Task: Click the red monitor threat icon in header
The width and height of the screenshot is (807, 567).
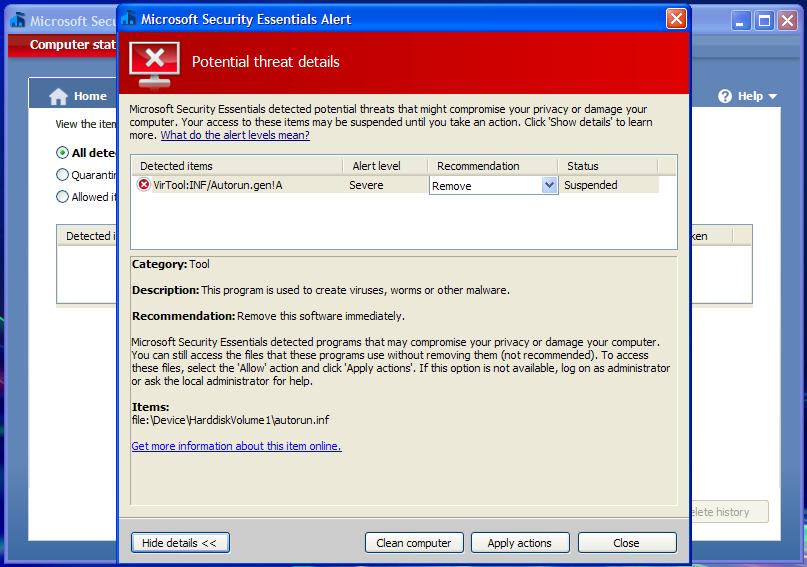Action: (x=154, y=63)
